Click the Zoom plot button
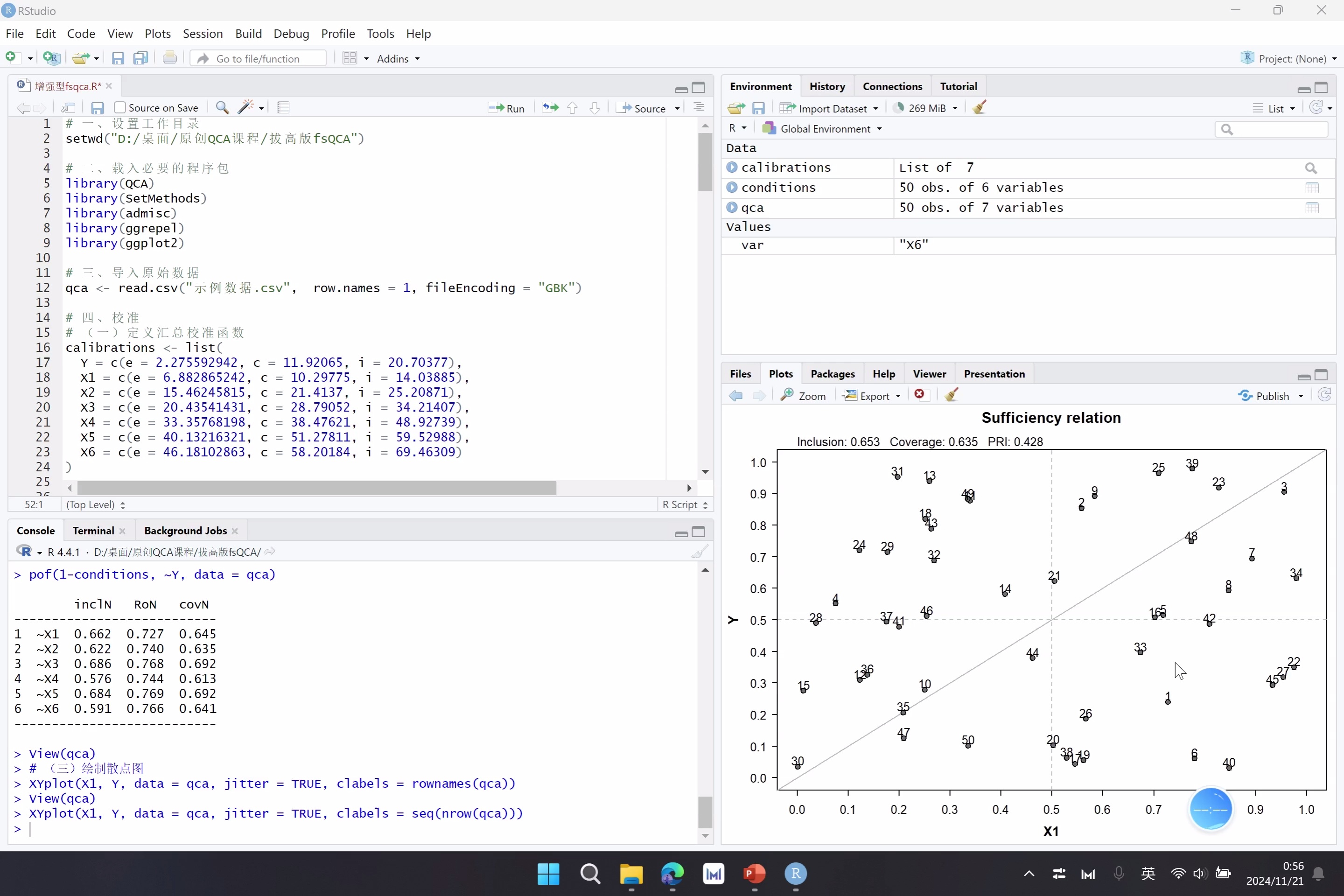1344x896 pixels. 804,395
